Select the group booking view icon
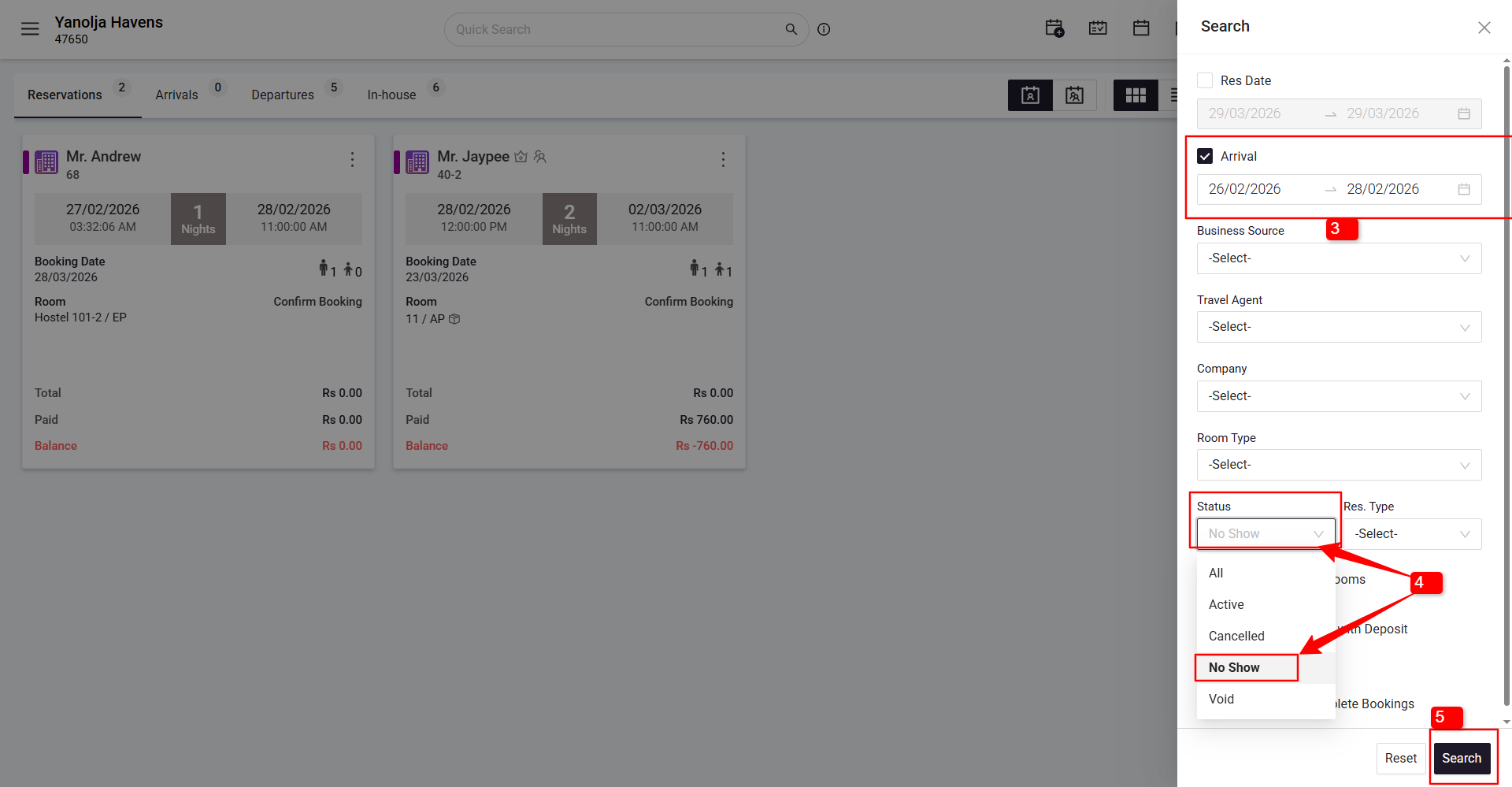 [x=1075, y=95]
